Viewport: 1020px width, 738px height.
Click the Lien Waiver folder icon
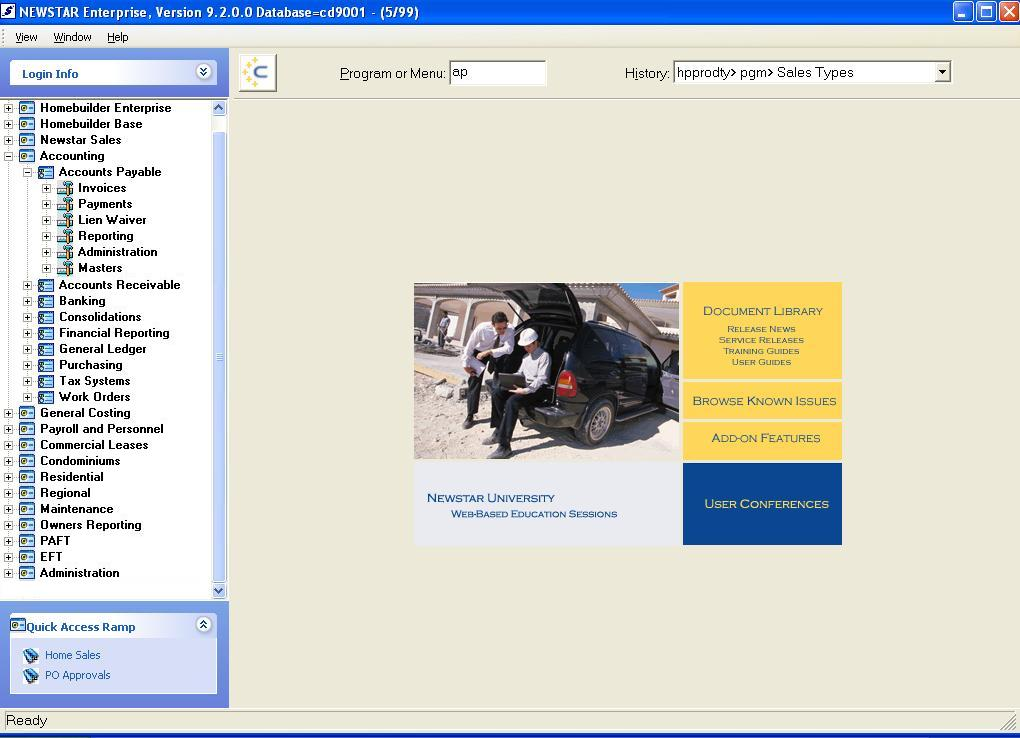pos(65,220)
